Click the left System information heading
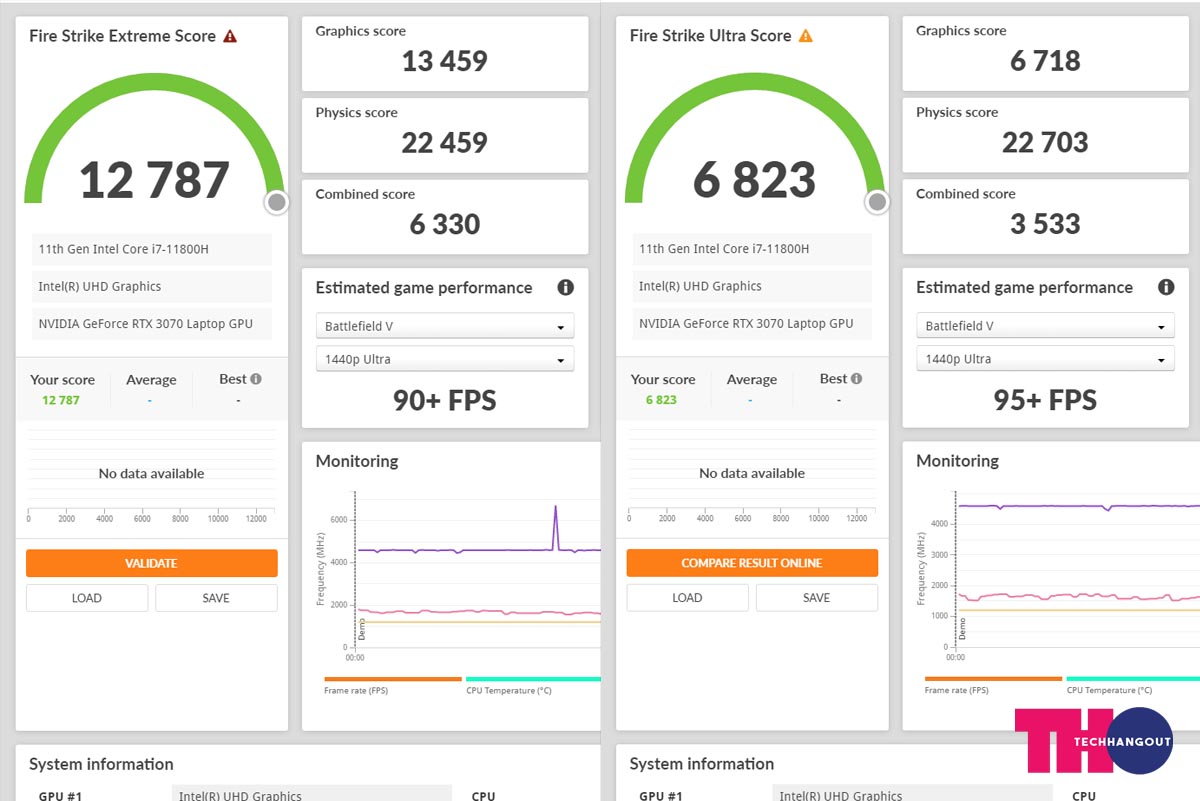Screen dimensions: 1200x801 (101, 764)
